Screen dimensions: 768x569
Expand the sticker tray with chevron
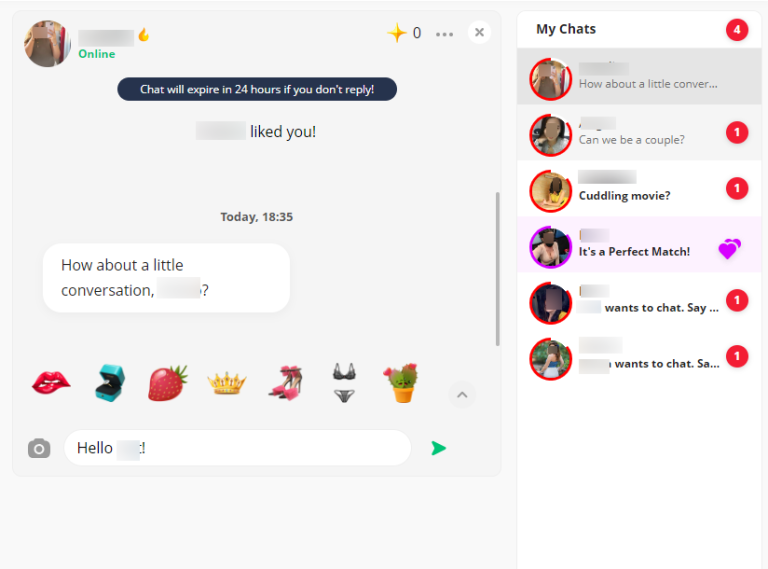click(x=462, y=395)
